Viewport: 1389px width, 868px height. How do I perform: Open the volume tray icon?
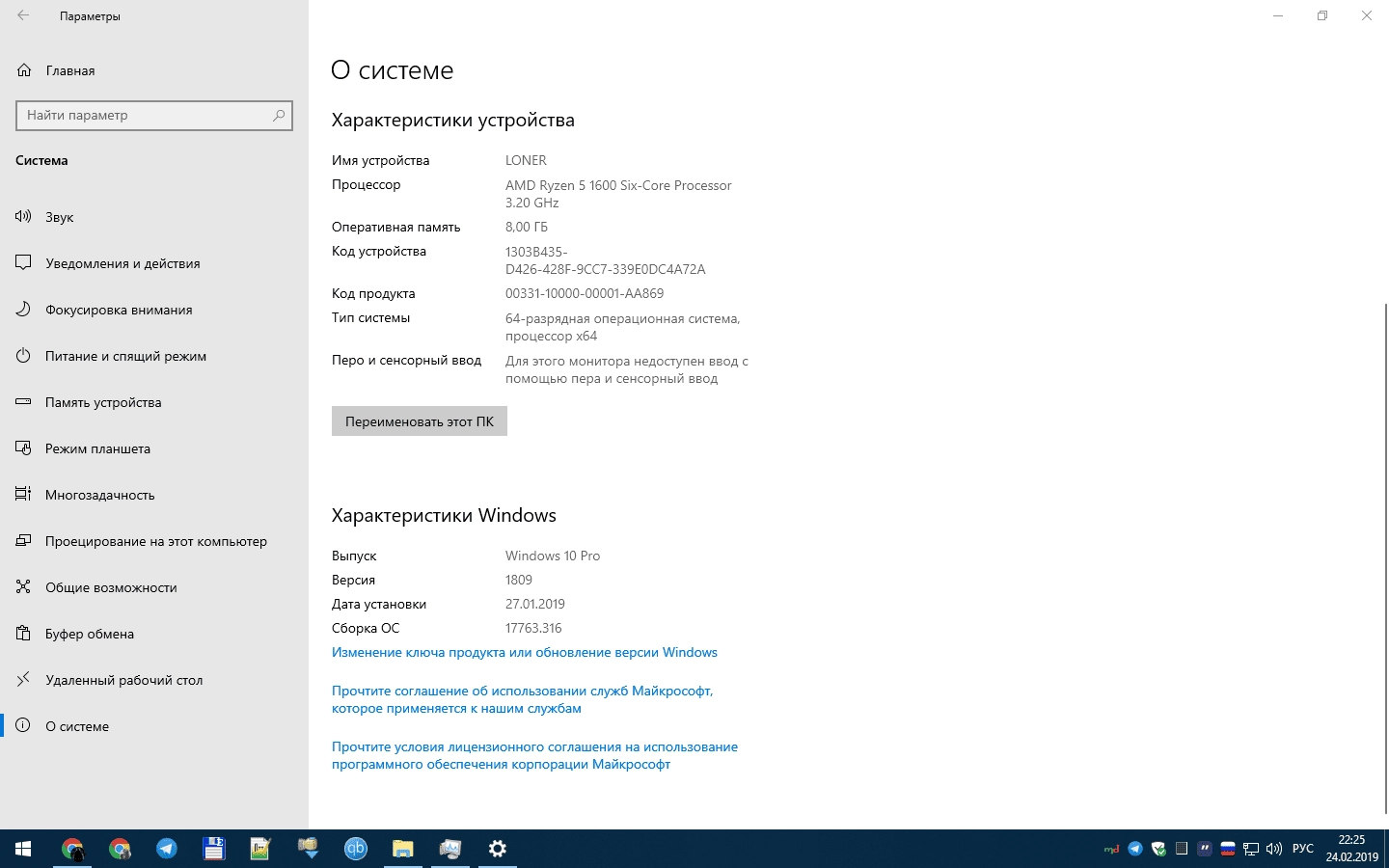(x=1274, y=849)
